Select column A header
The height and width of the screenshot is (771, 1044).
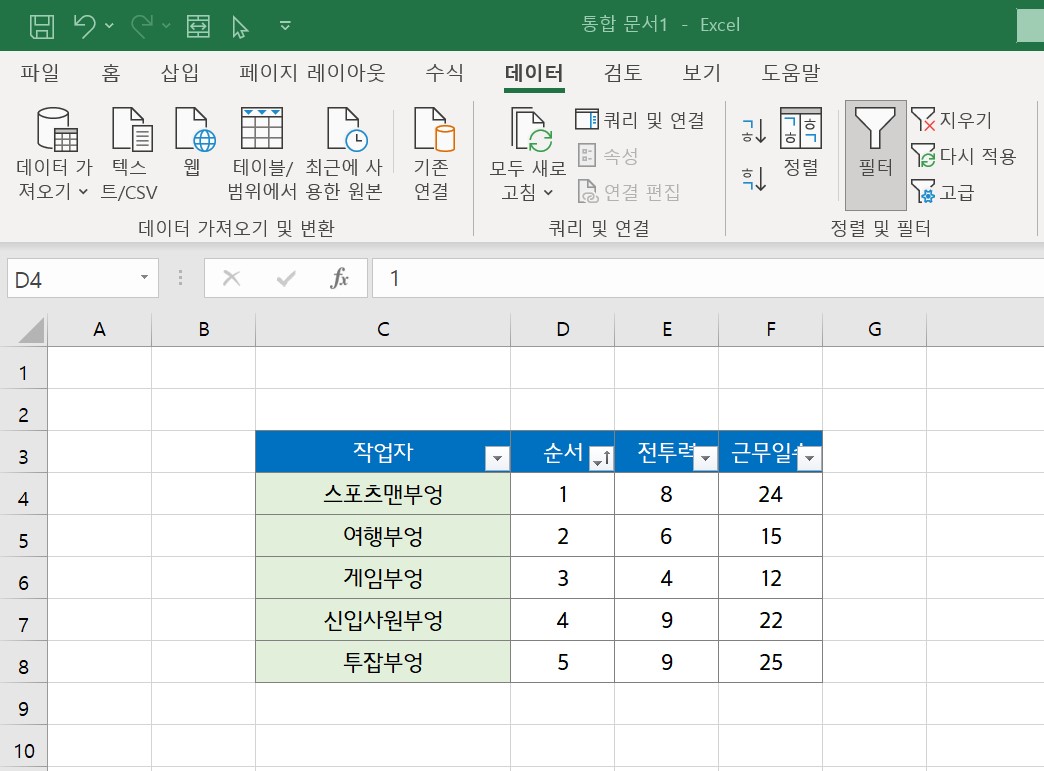[99, 329]
